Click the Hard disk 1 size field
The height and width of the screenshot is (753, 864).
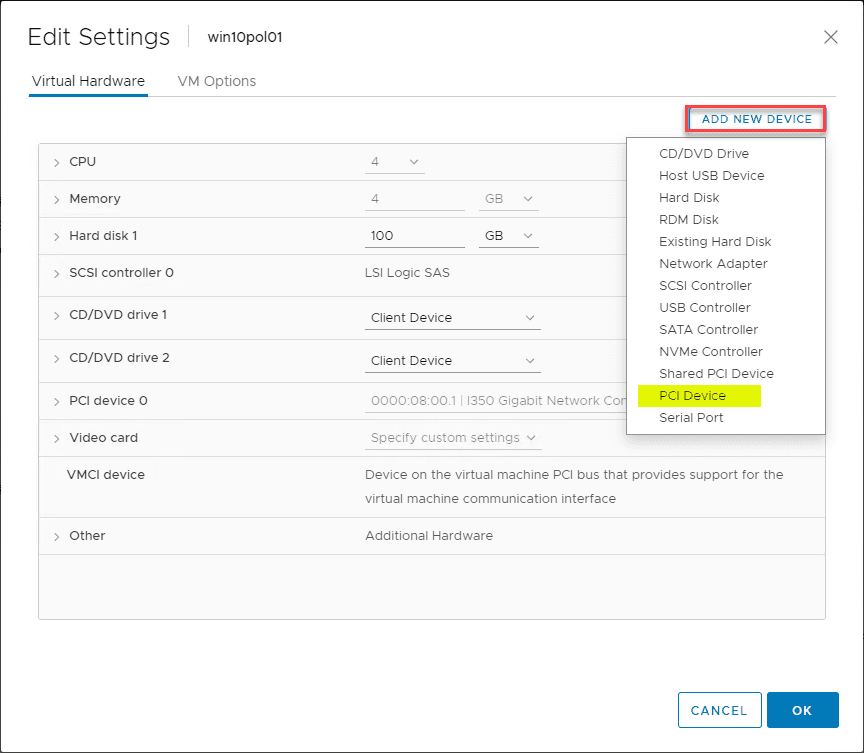(415, 236)
